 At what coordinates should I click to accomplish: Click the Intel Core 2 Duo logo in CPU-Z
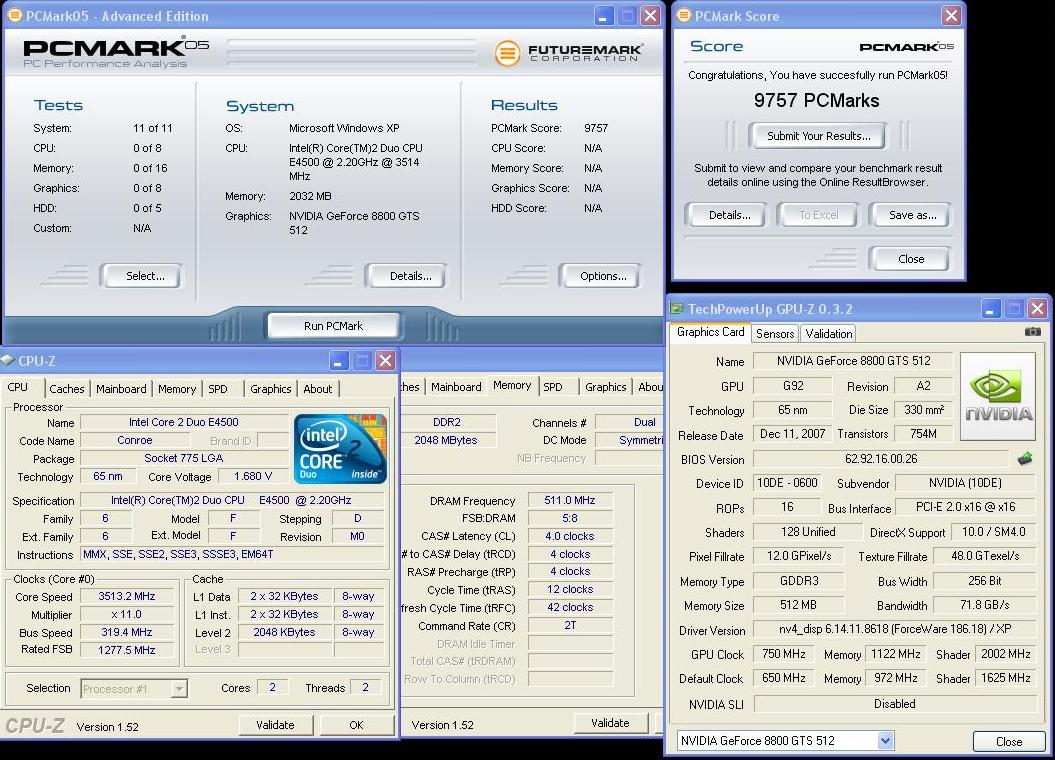pyautogui.click(x=340, y=449)
